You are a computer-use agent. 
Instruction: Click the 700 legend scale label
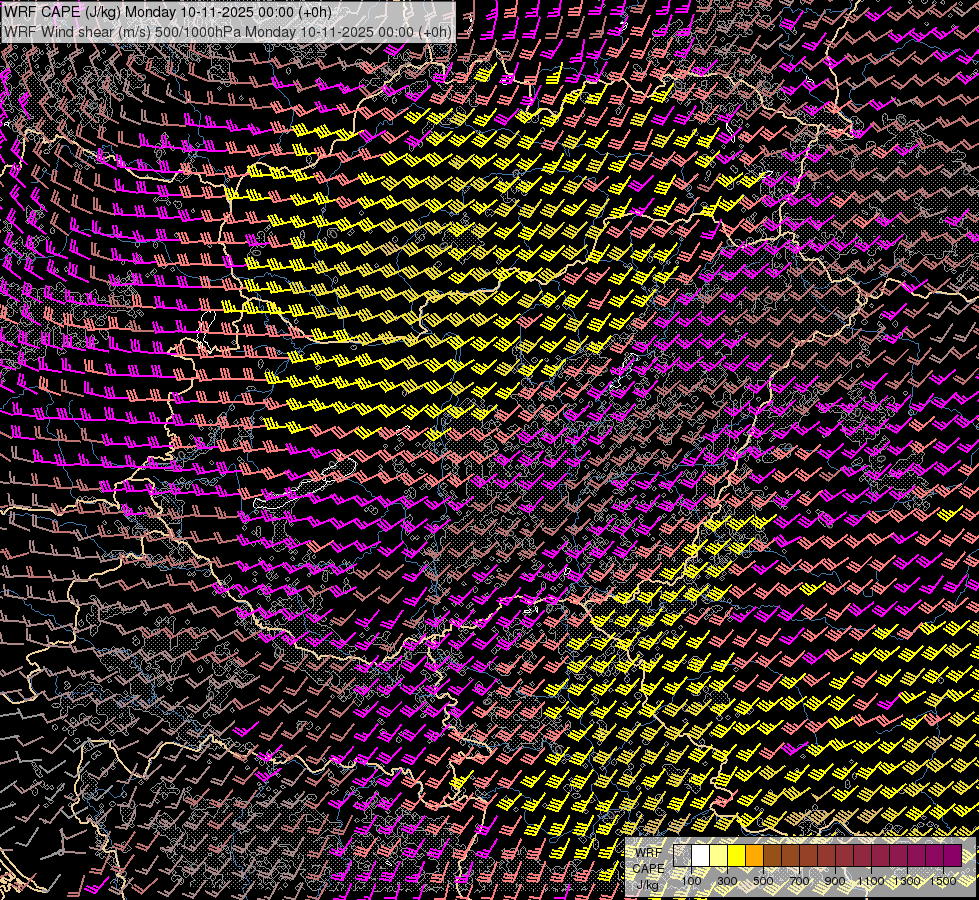pos(799,880)
